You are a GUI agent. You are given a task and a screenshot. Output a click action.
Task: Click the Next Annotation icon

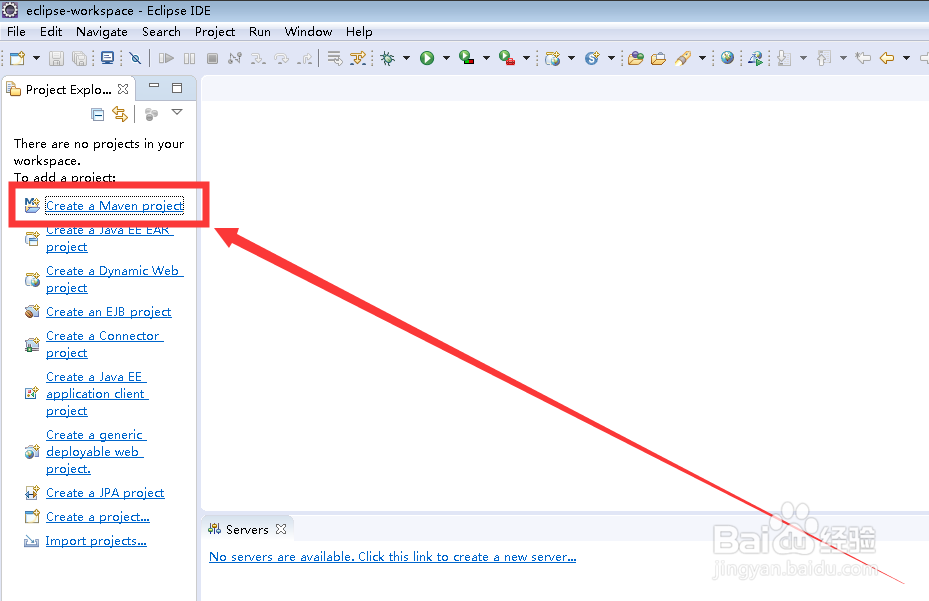[784, 58]
